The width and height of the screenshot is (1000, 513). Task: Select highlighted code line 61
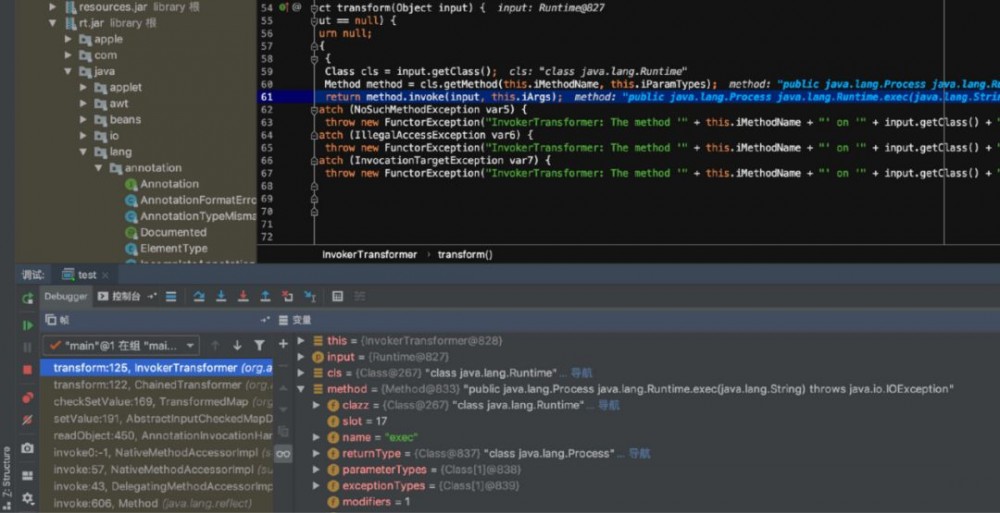pyautogui.click(x=629, y=97)
